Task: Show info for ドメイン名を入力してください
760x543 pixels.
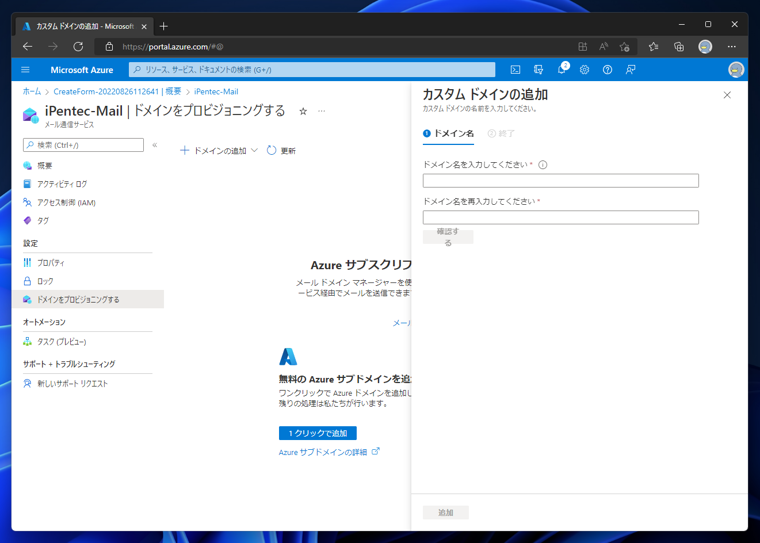Action: [543, 165]
